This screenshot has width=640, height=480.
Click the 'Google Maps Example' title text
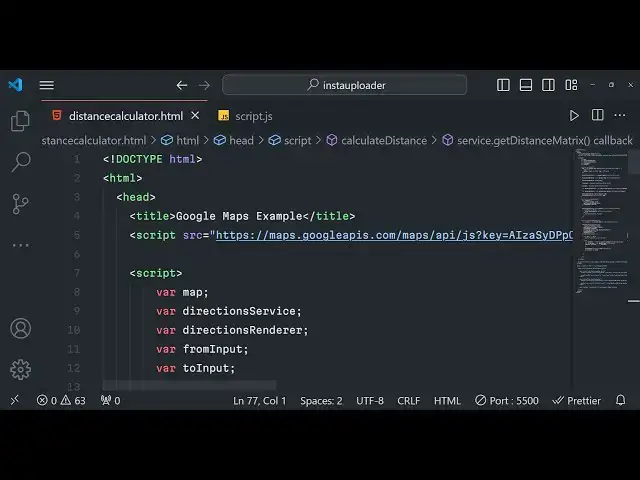pyautogui.click(x=239, y=216)
